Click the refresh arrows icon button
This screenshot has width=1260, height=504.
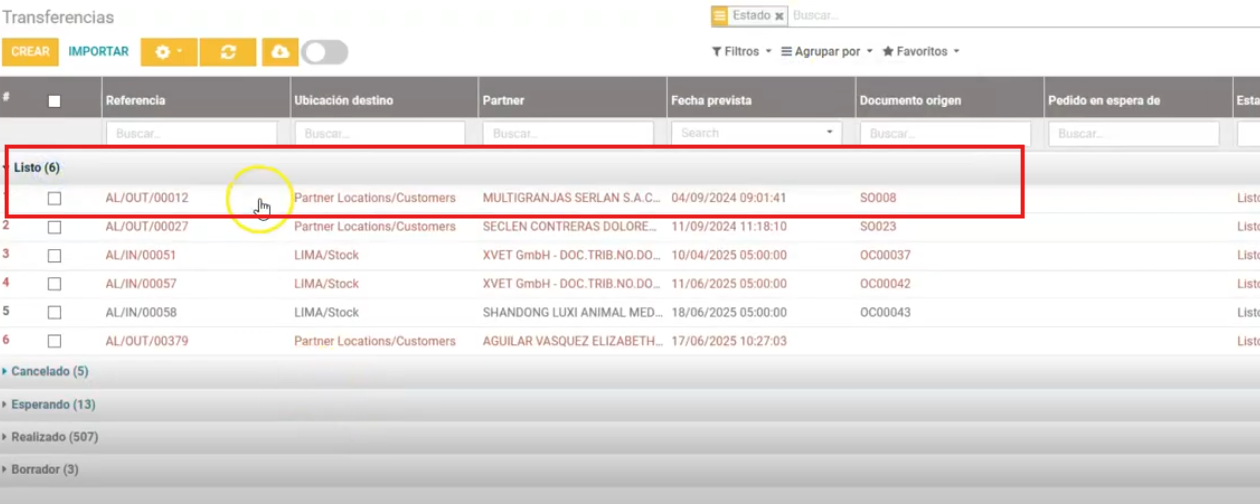(228, 52)
